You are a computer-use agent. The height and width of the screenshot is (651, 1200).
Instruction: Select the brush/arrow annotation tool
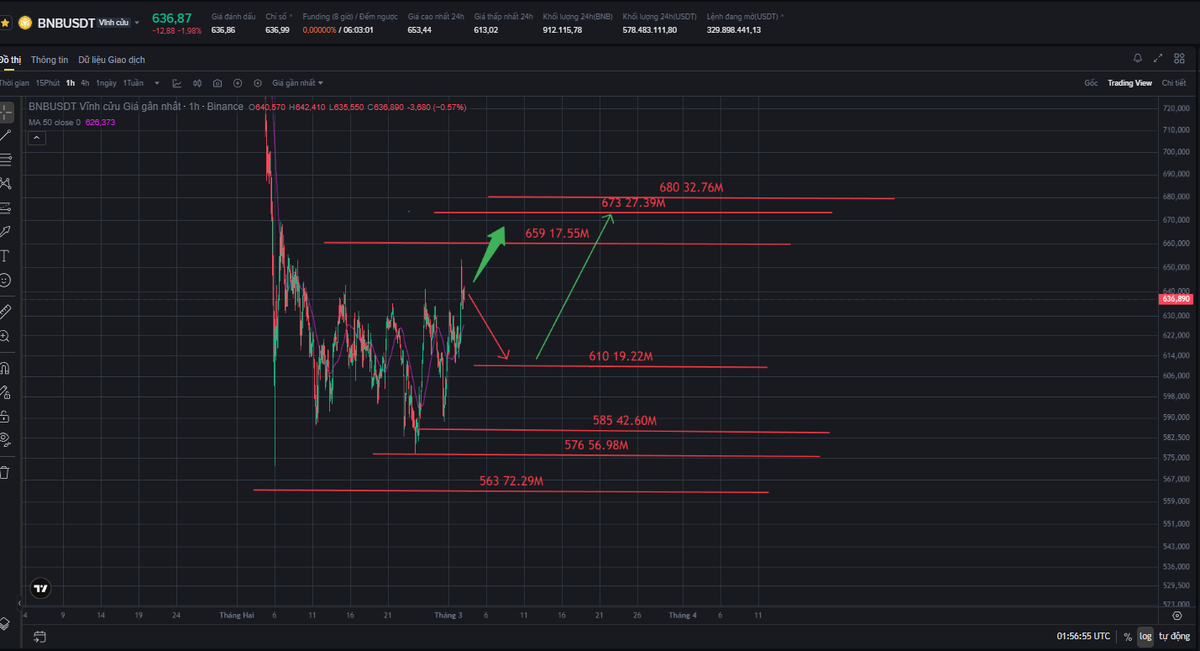tap(5, 231)
